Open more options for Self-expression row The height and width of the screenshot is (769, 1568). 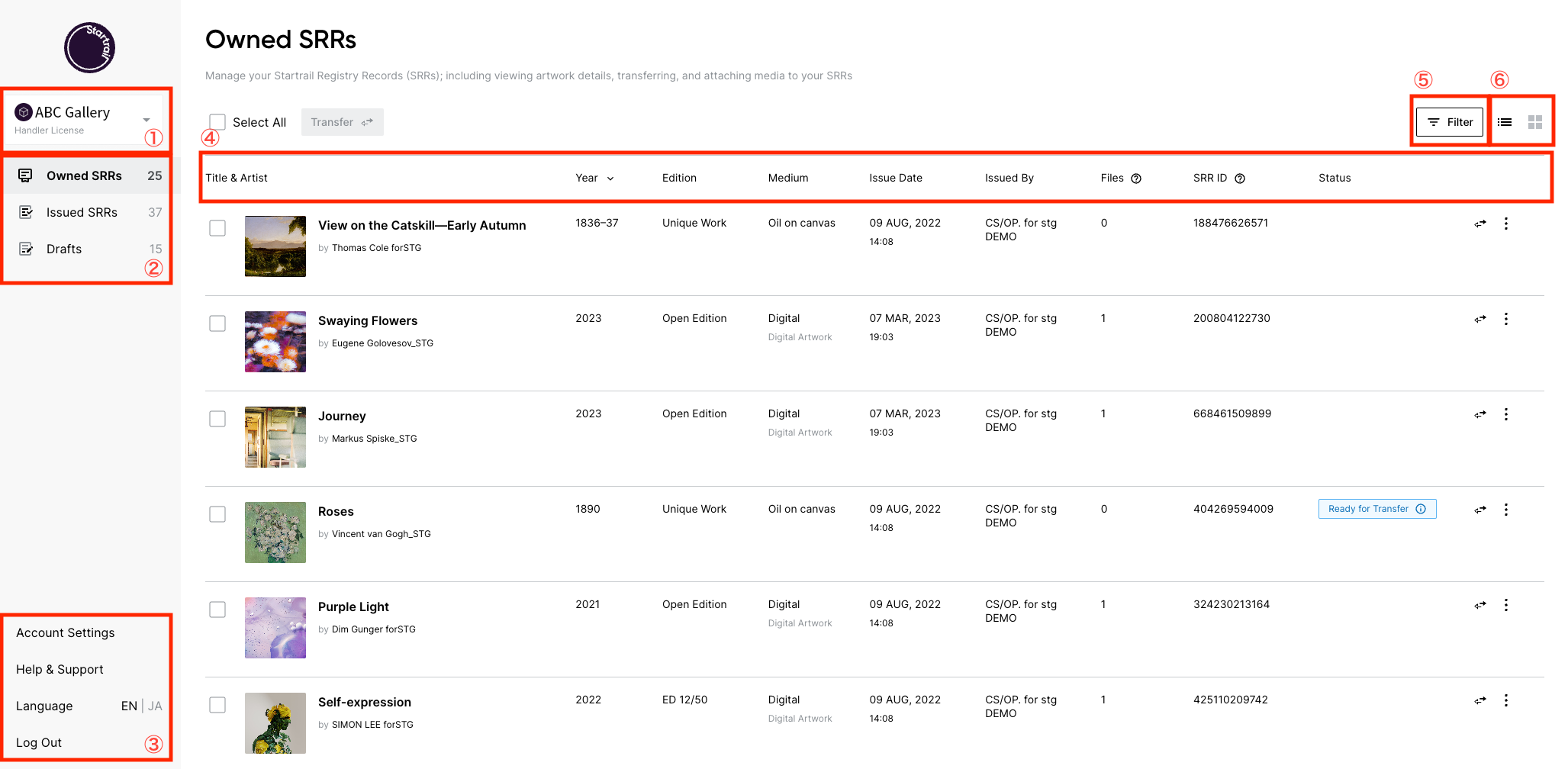click(1505, 700)
